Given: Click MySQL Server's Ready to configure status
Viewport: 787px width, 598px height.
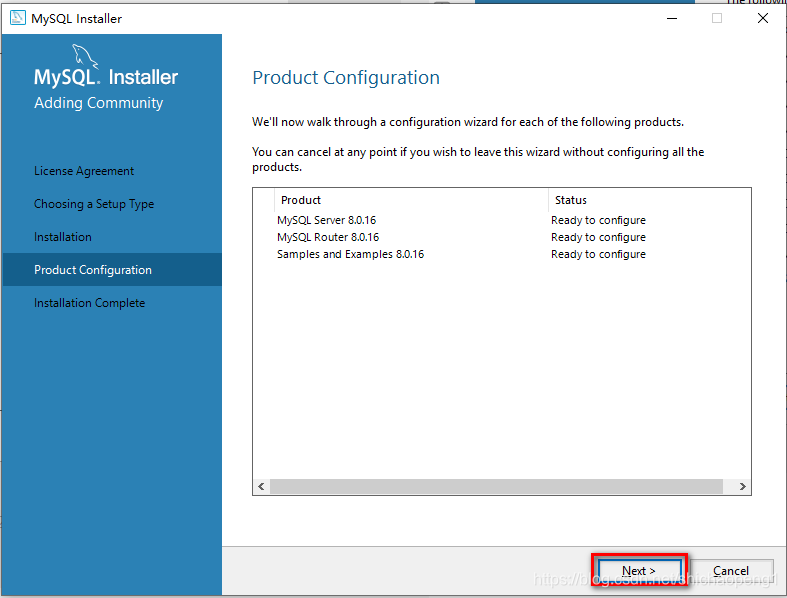Looking at the screenshot, I should [598, 220].
